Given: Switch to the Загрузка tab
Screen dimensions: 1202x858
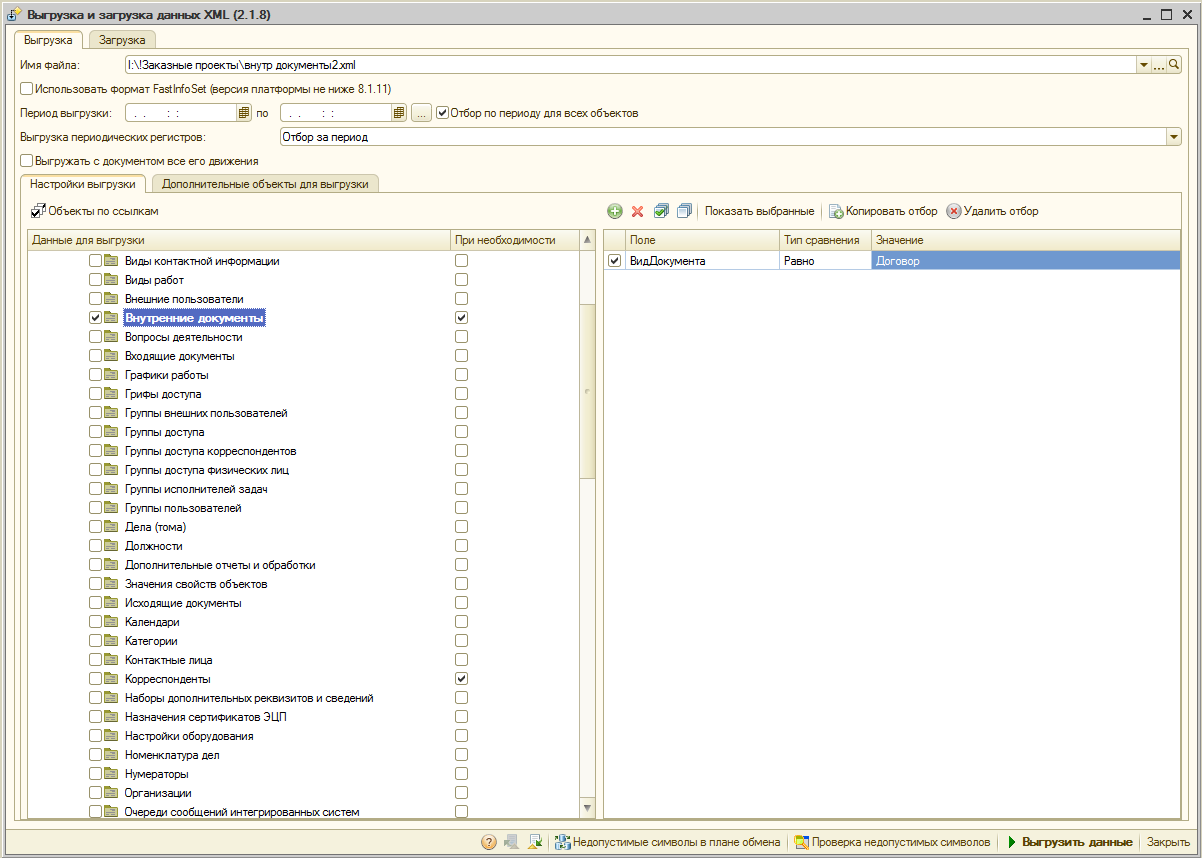Looking at the screenshot, I should coord(122,40).
